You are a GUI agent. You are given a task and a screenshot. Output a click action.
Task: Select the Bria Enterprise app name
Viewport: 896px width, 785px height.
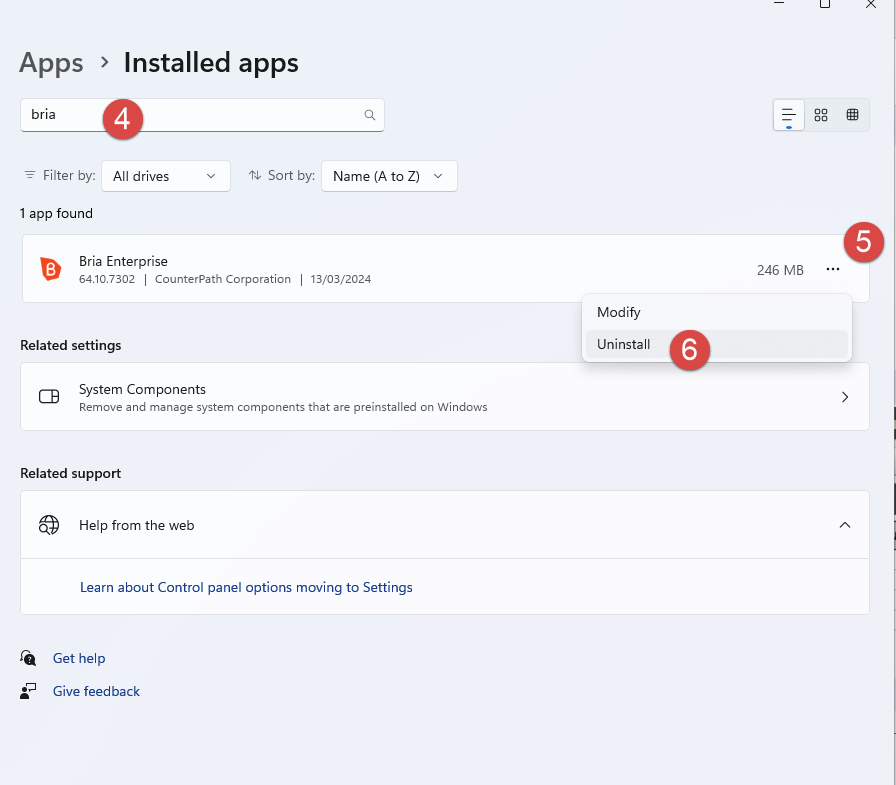(x=123, y=261)
